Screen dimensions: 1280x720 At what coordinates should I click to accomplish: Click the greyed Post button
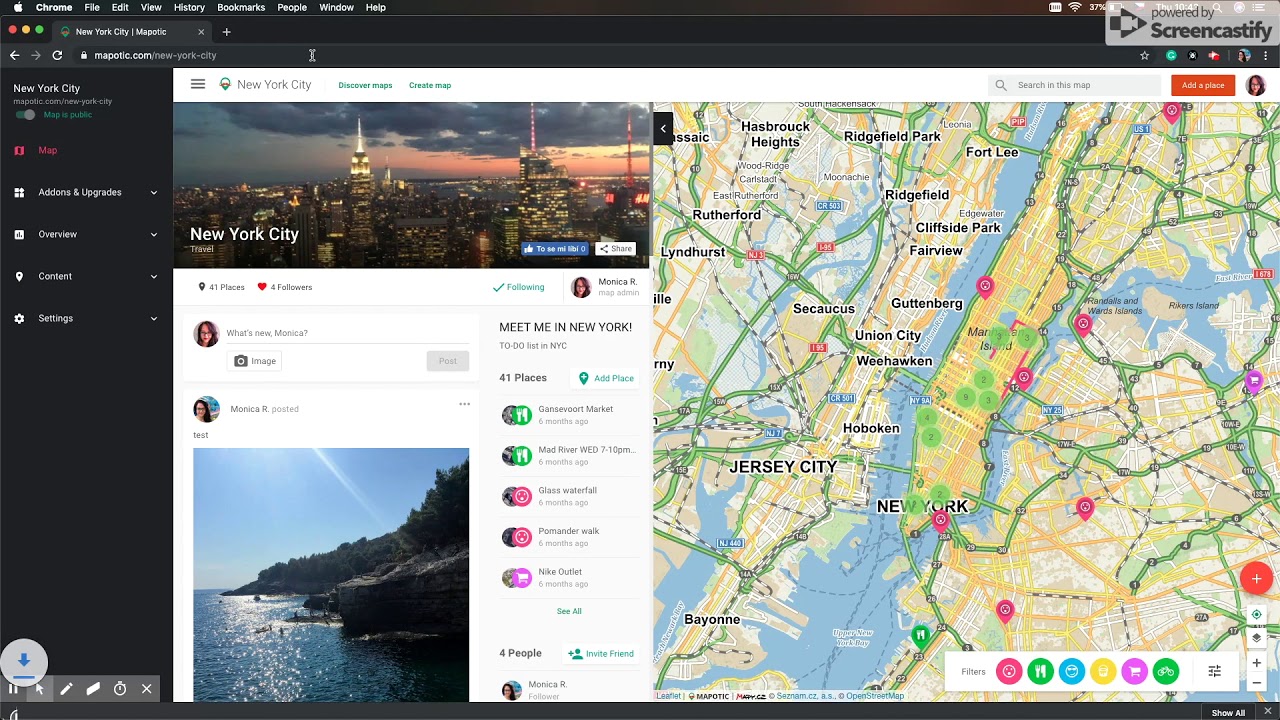447,361
